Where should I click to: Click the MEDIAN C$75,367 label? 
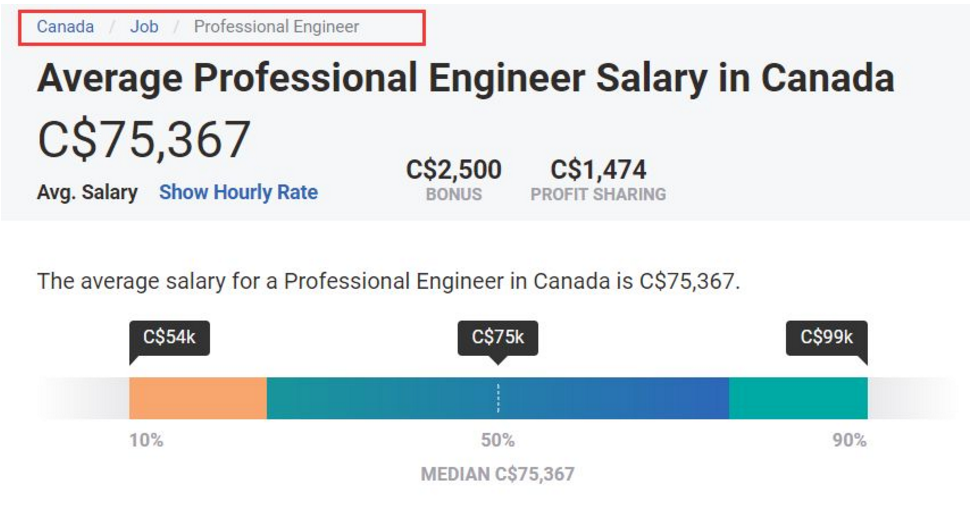497,474
